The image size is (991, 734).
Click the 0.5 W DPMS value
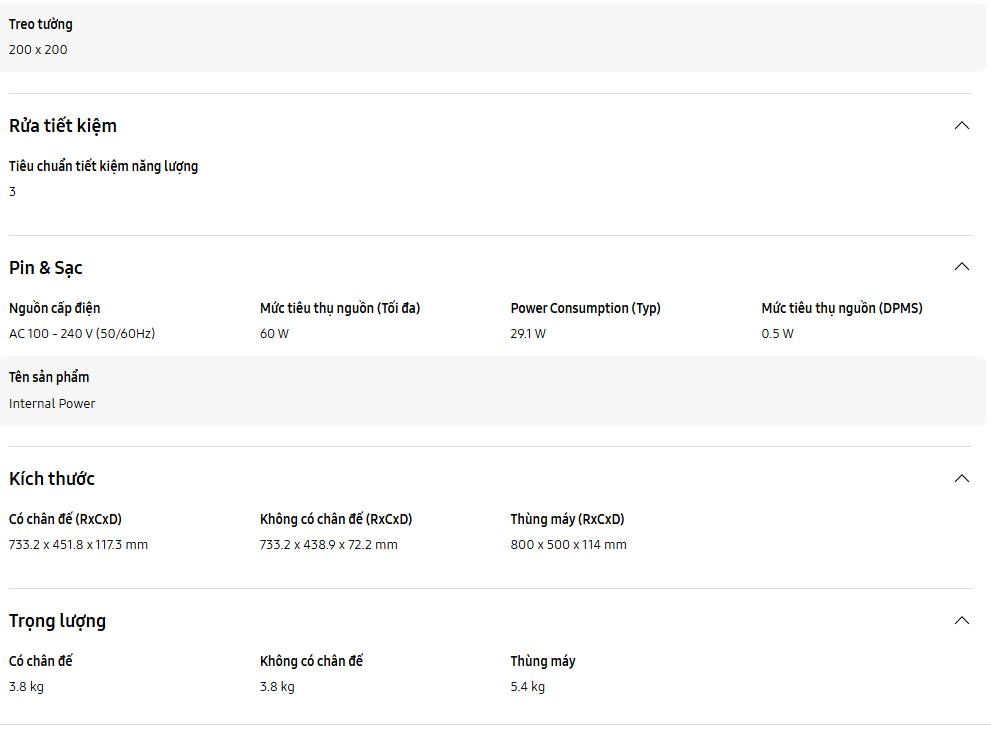(777, 333)
